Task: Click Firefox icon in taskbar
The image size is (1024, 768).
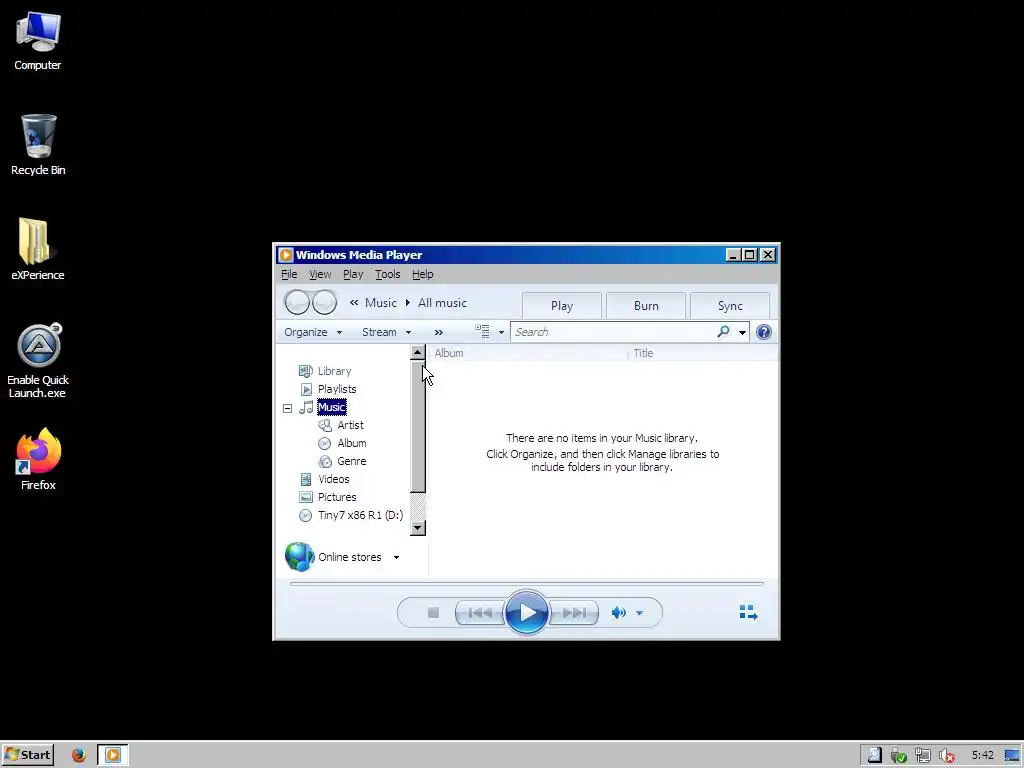Action: 79,755
